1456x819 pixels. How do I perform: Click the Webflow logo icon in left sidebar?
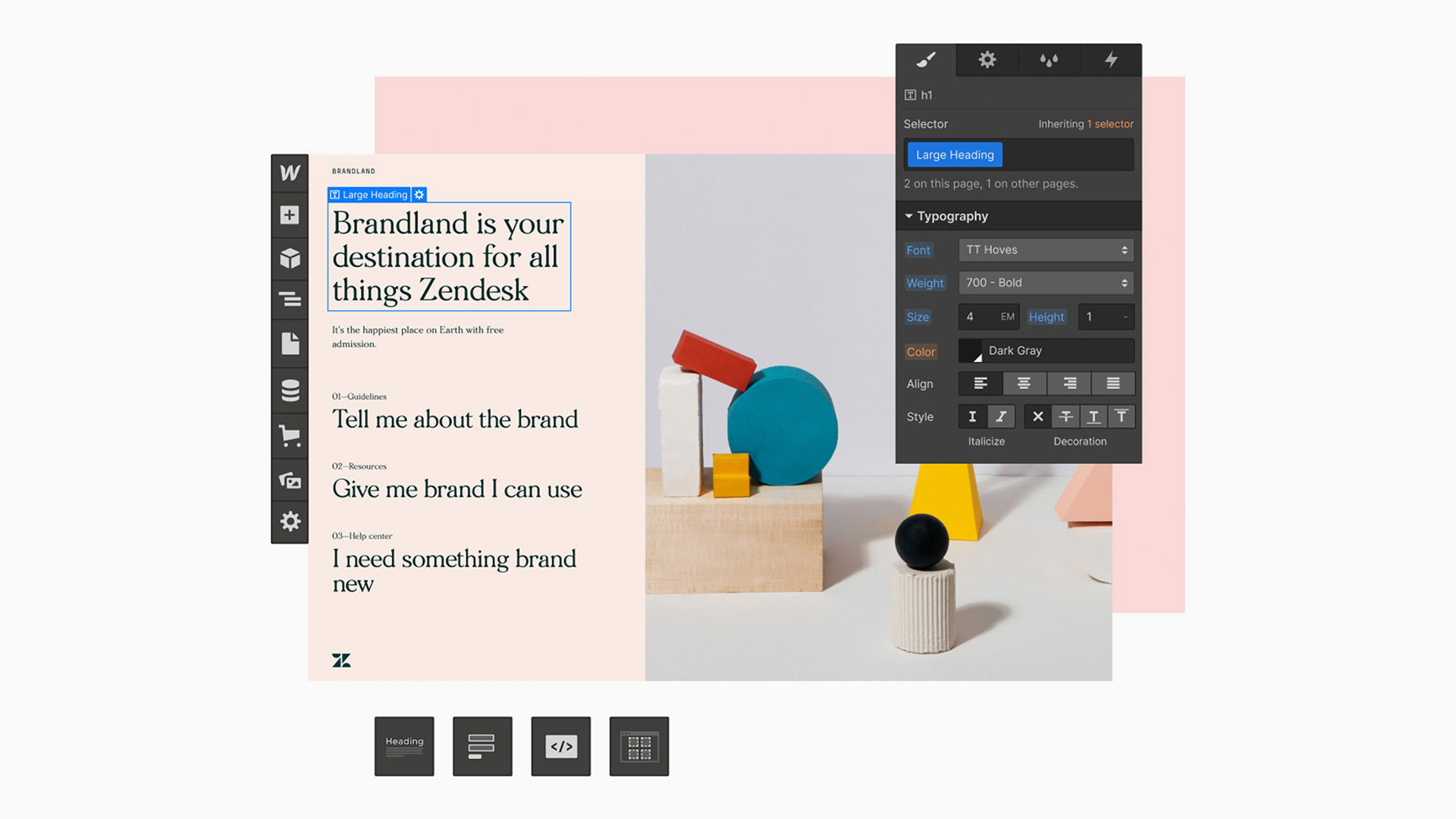[290, 173]
